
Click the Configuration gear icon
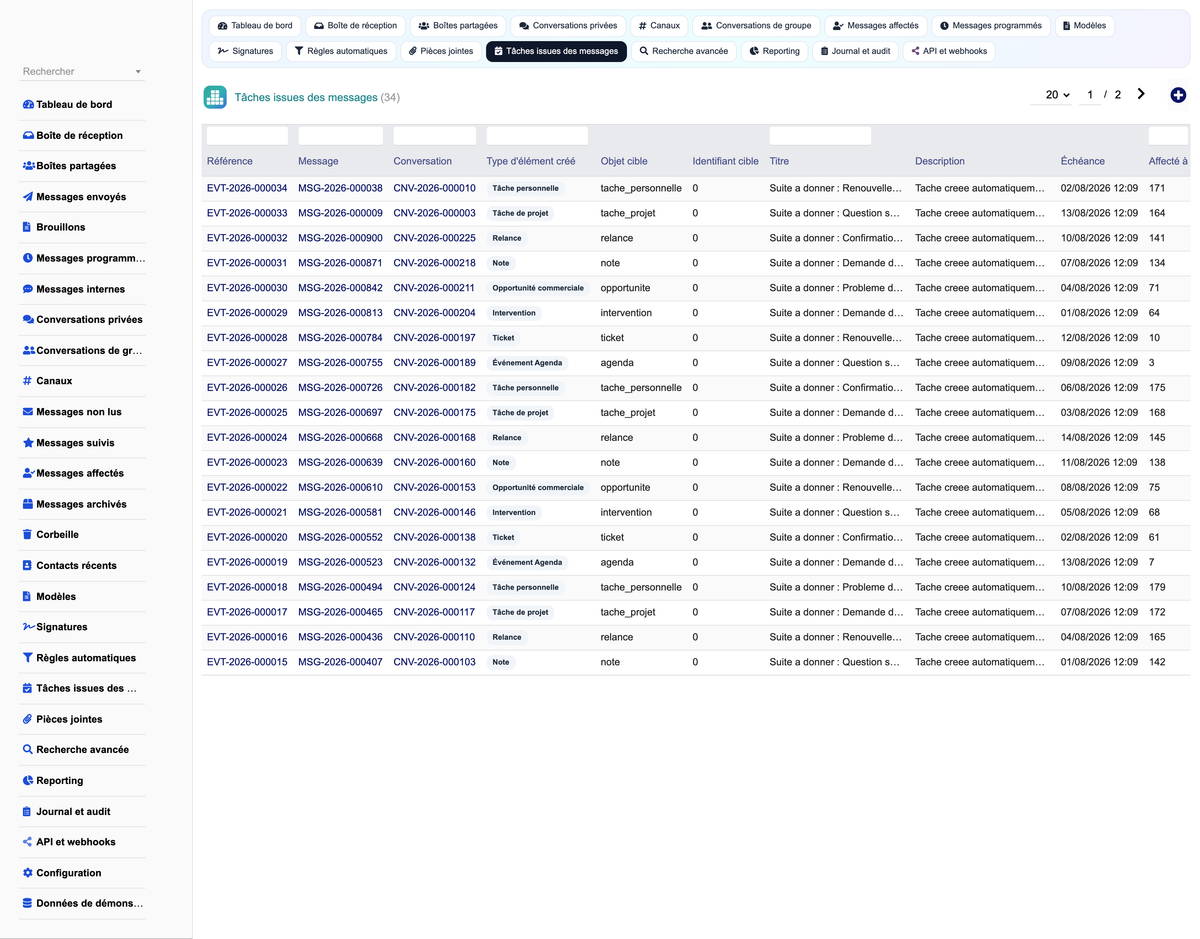28,873
